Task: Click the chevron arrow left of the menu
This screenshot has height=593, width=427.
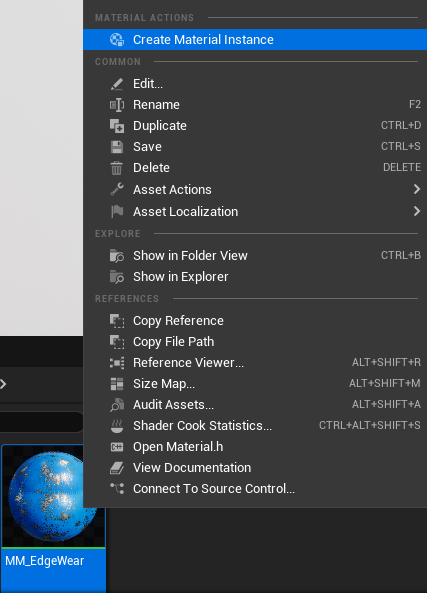Action: point(3,384)
